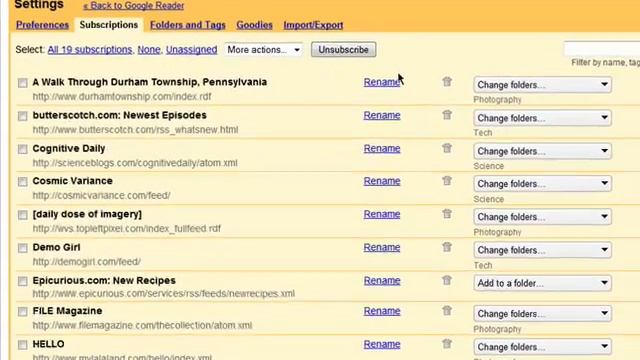Select All 19 subscriptions link

[x=90, y=49]
